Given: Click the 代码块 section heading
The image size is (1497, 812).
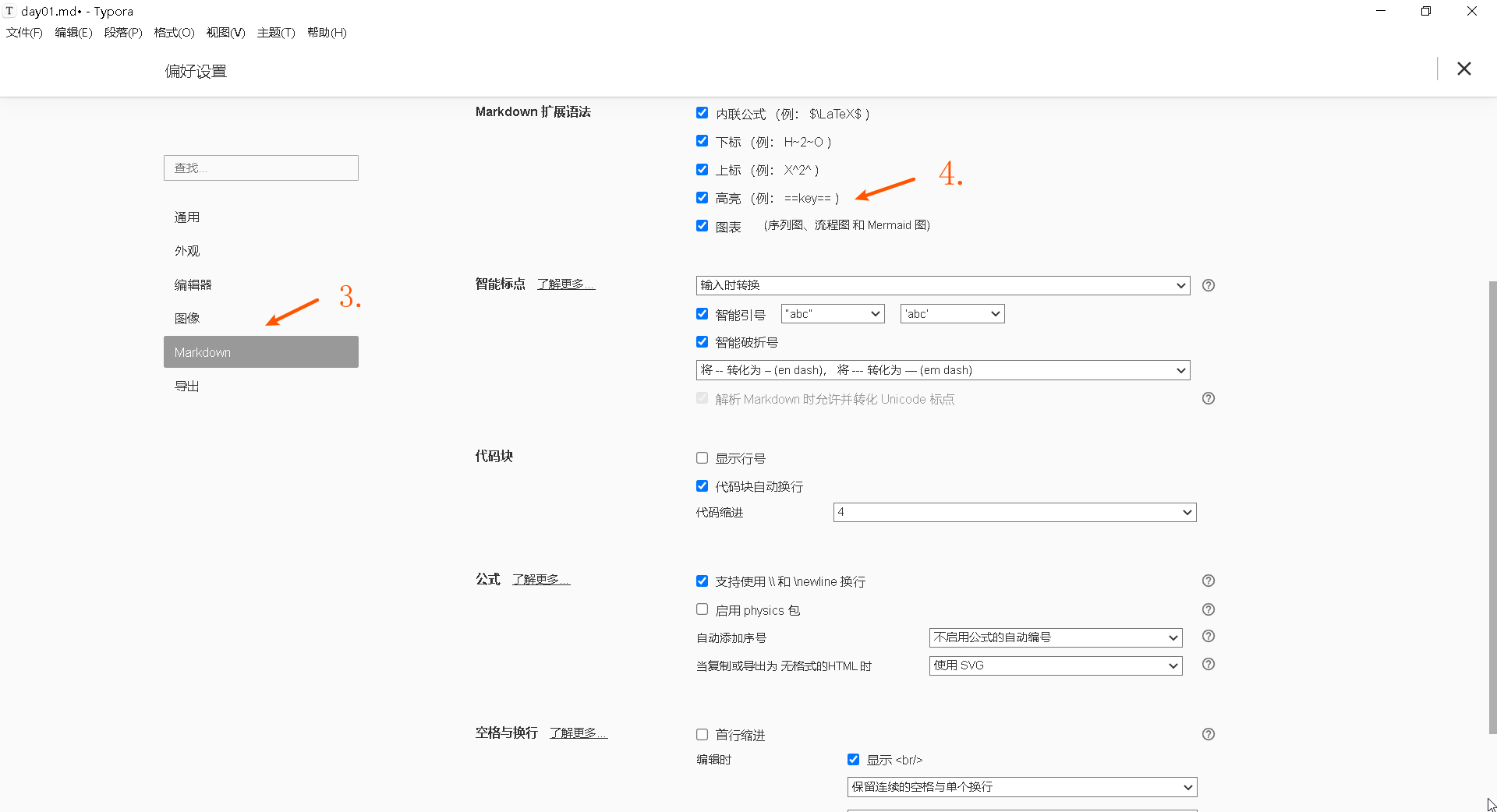Looking at the screenshot, I should 494,457.
